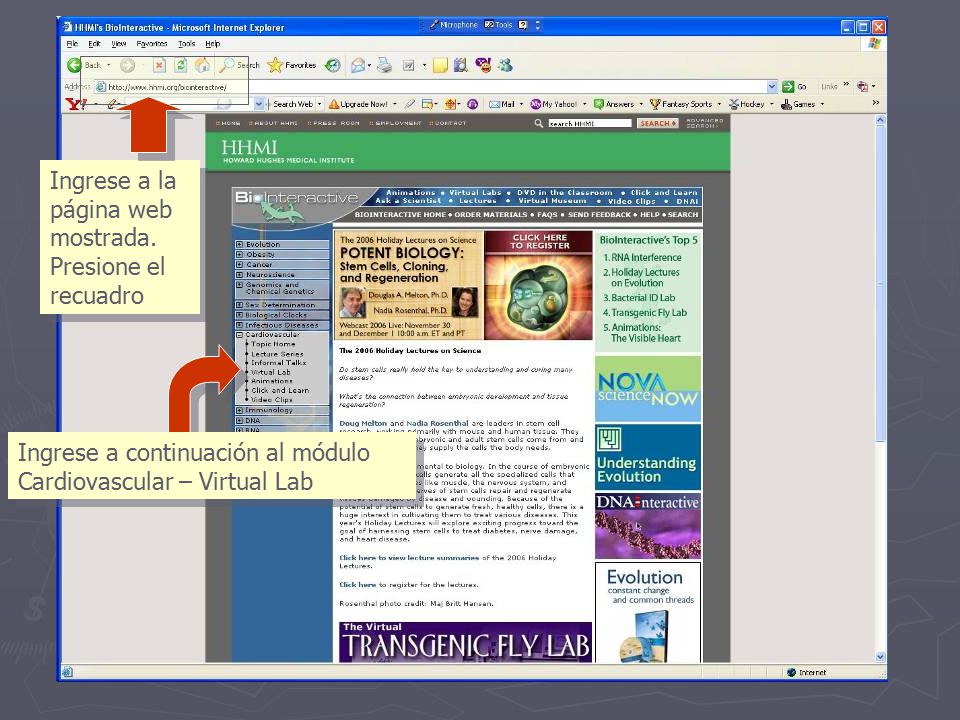Viewport: 960px width, 720px height.
Task: Click the Yahoo toolbar pencil icon
Action: pyautogui.click(x=113, y=104)
